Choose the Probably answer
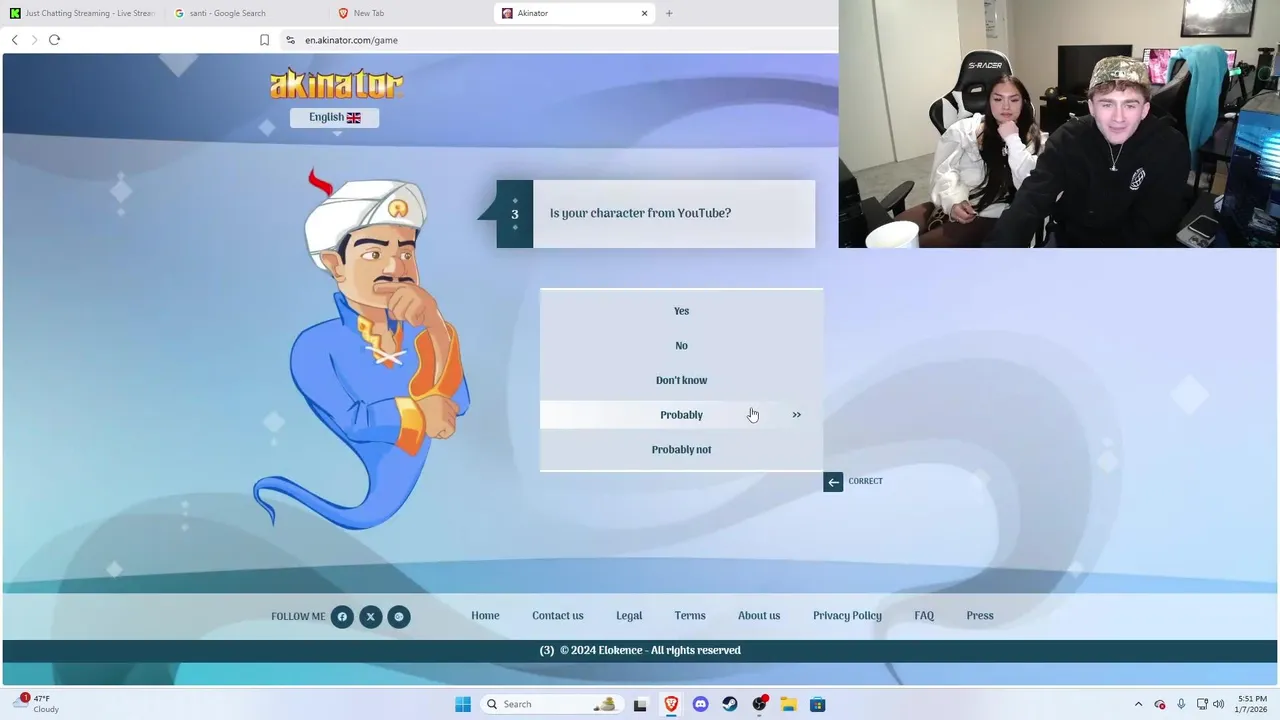Image resolution: width=1280 pixels, height=720 pixels. coord(681,415)
